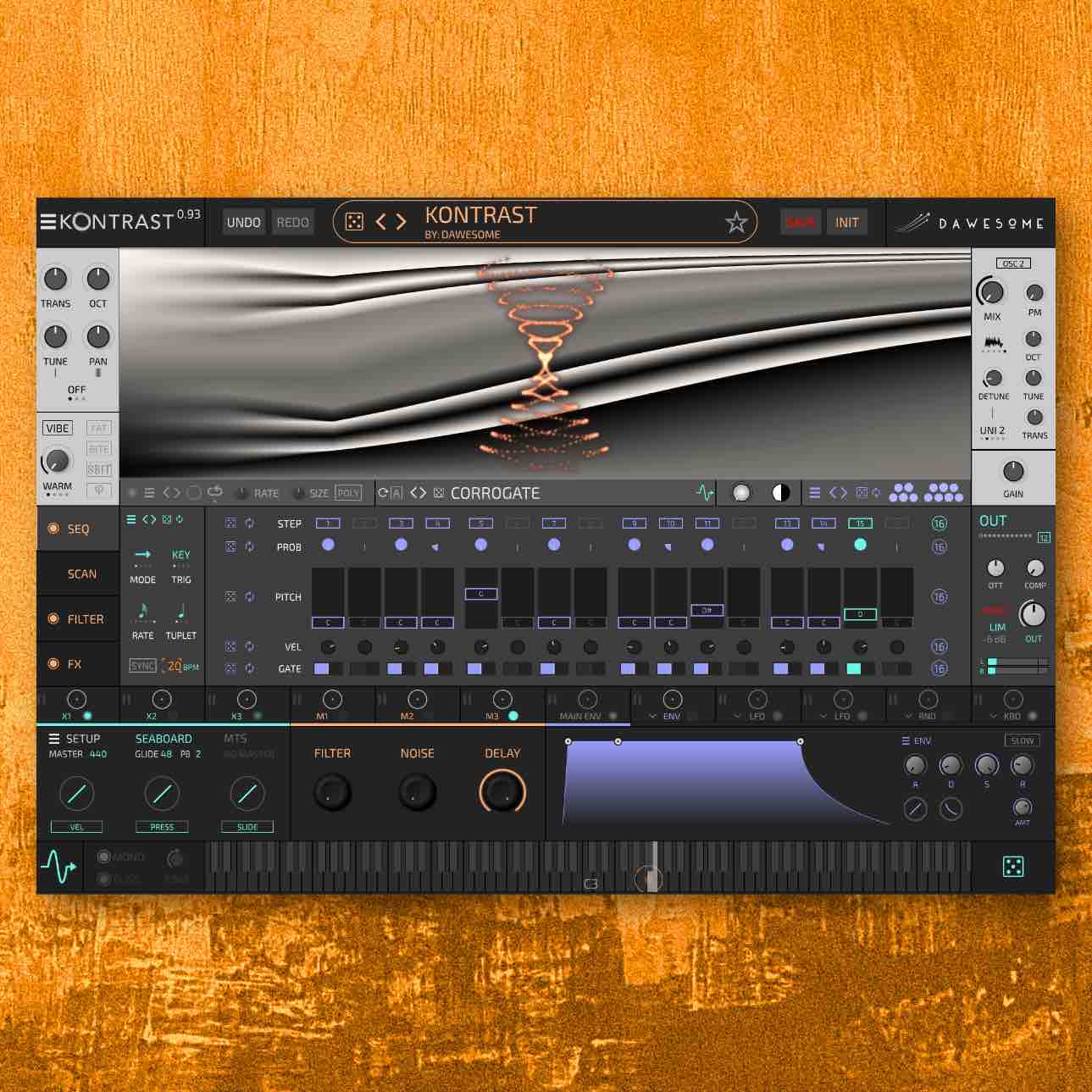Viewport: 1092px width, 1092px height.
Task: Click the rising curve shape under ENV
Action: (x=915, y=809)
